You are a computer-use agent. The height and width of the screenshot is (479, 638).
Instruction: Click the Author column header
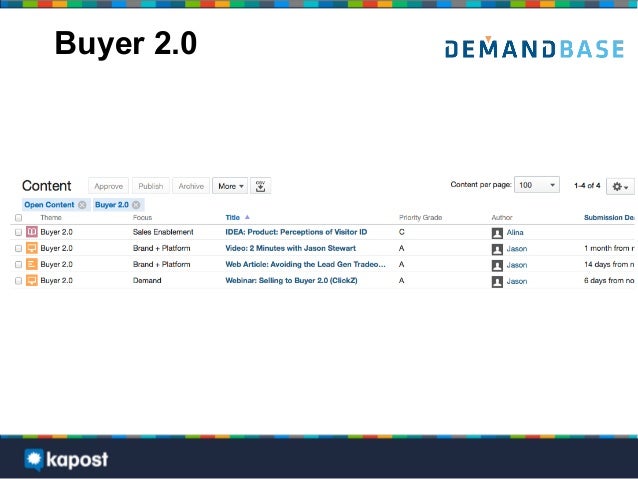pyautogui.click(x=502, y=217)
